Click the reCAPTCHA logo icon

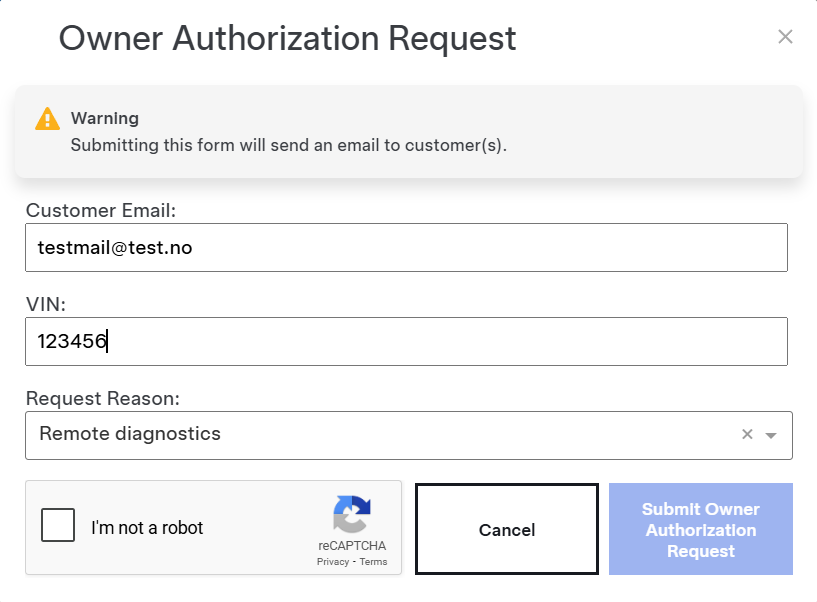[x=352, y=515]
